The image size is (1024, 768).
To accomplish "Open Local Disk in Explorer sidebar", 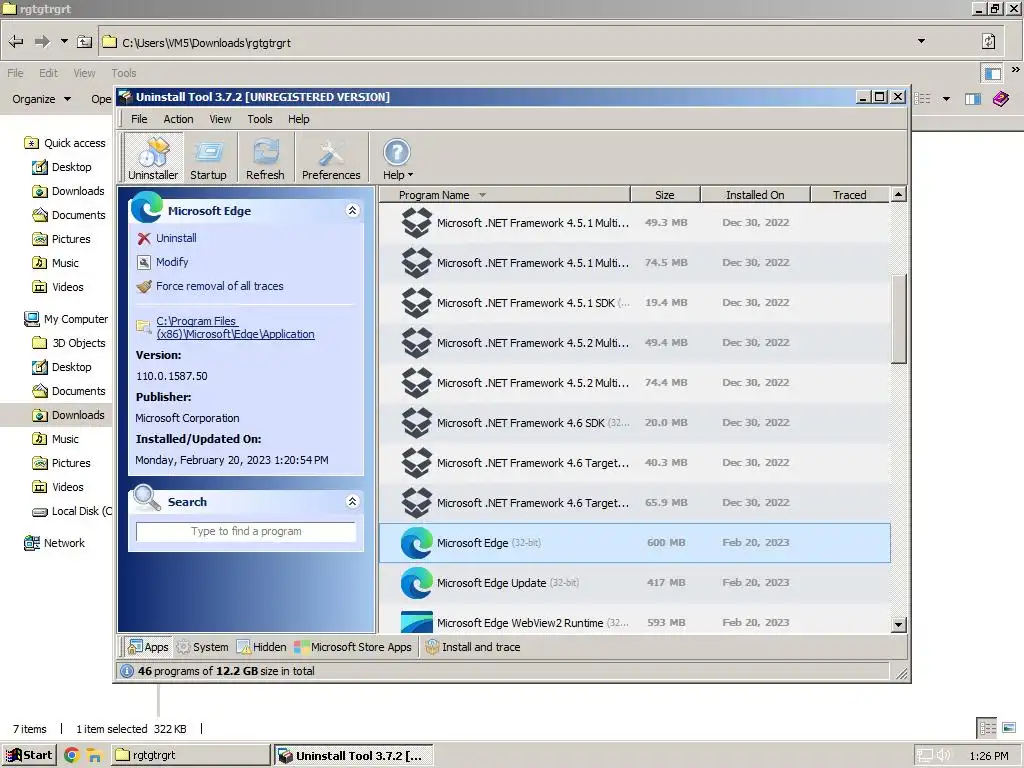I will pyautogui.click(x=72, y=511).
